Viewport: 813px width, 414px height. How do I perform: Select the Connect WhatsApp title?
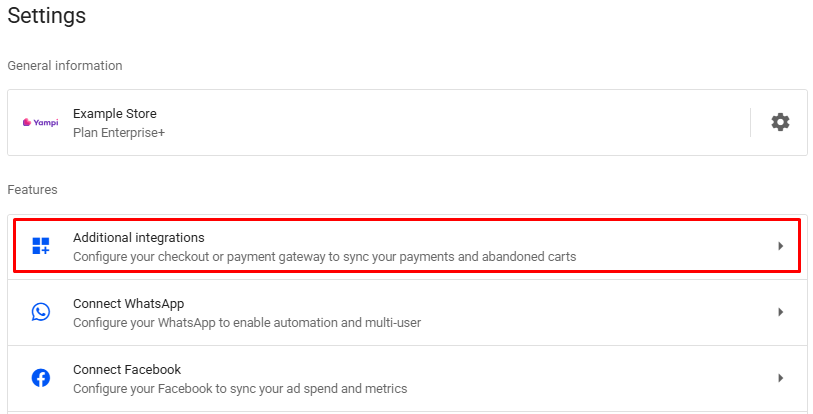[128, 304]
